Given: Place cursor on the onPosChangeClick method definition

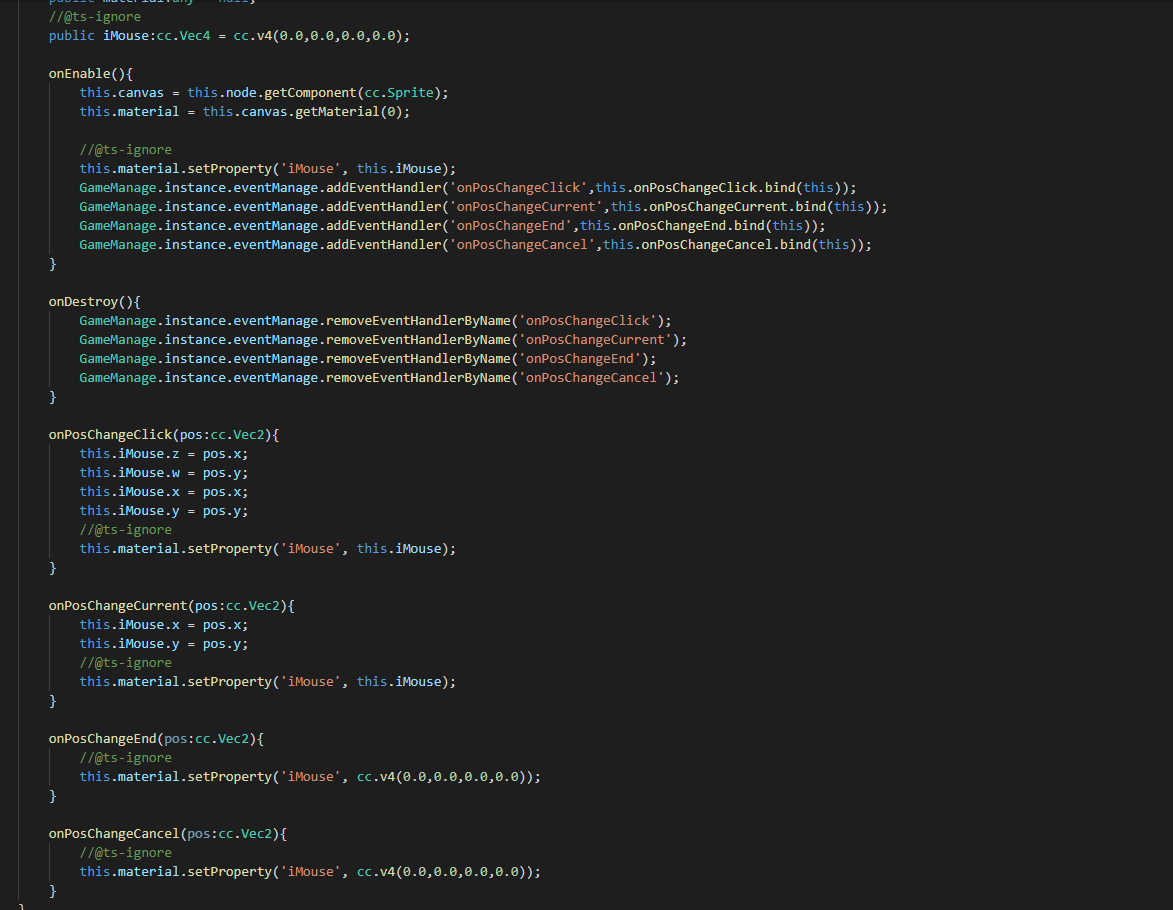Looking at the screenshot, I should click(x=110, y=435).
